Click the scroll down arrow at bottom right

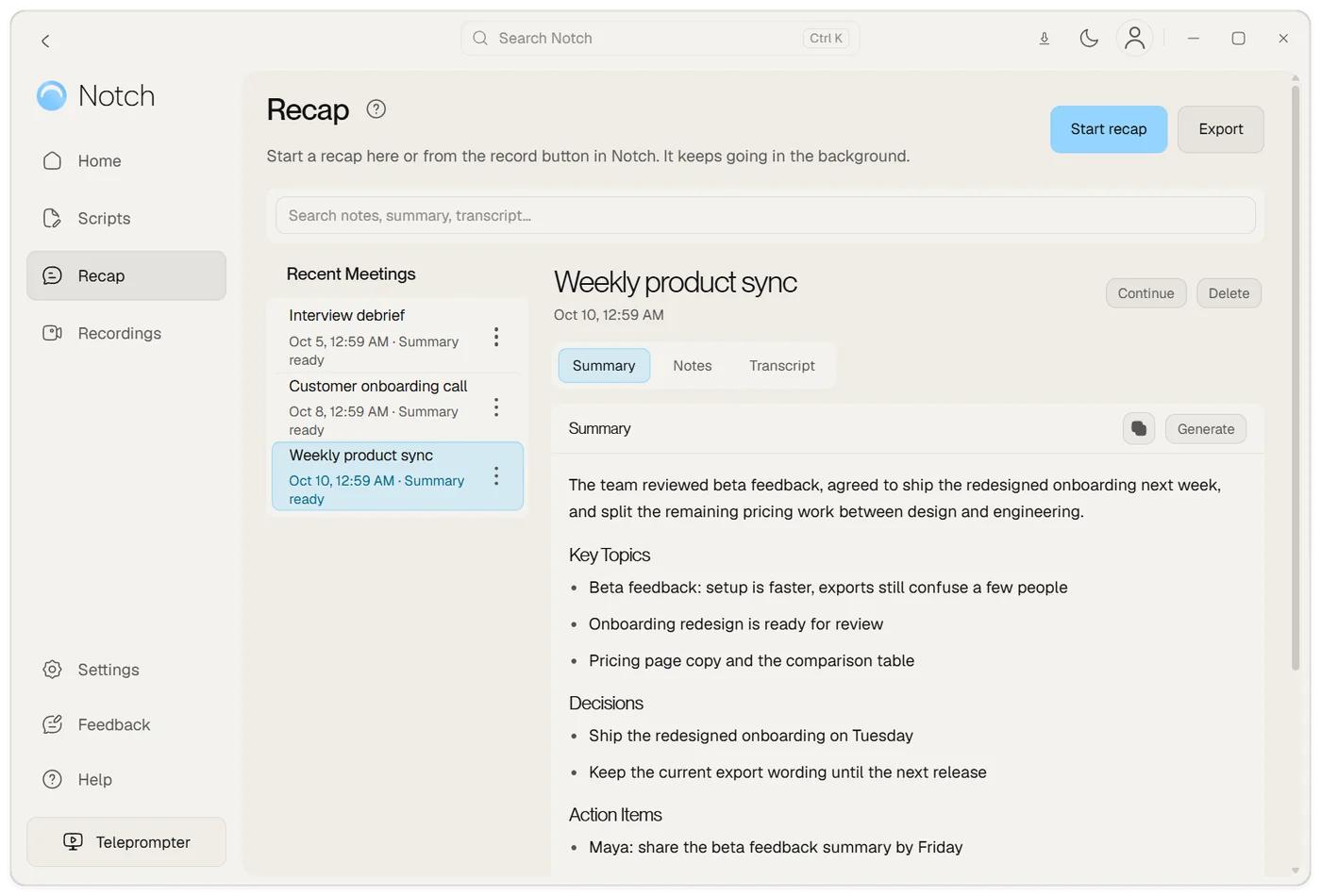(1296, 871)
